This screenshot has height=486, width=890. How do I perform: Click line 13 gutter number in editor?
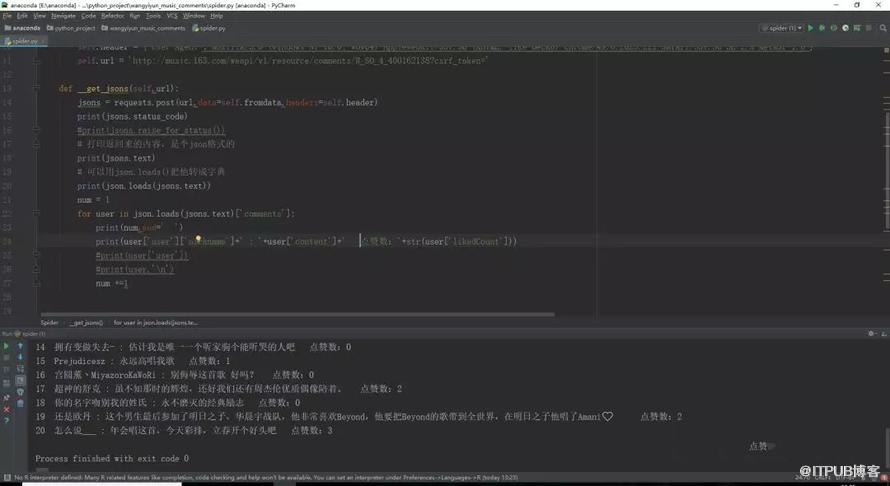[x=7, y=89]
